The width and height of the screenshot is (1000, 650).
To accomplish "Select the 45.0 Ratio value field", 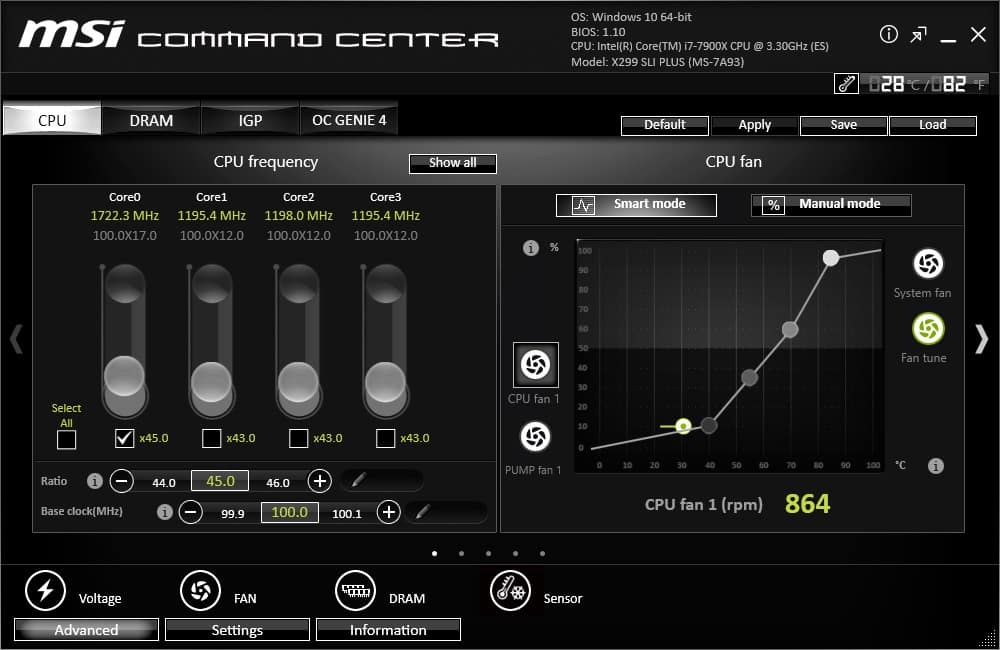I will [220, 481].
